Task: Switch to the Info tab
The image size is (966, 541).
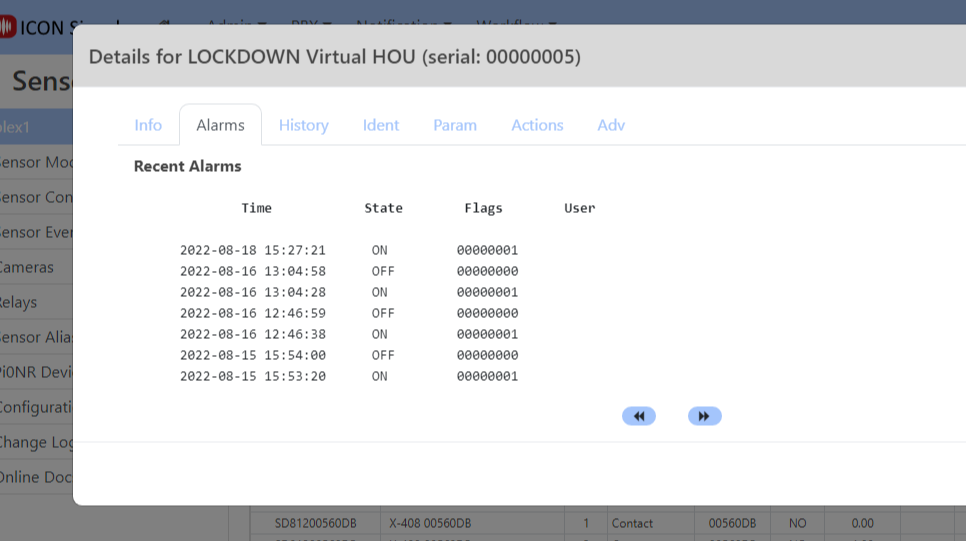Action: click(x=148, y=125)
